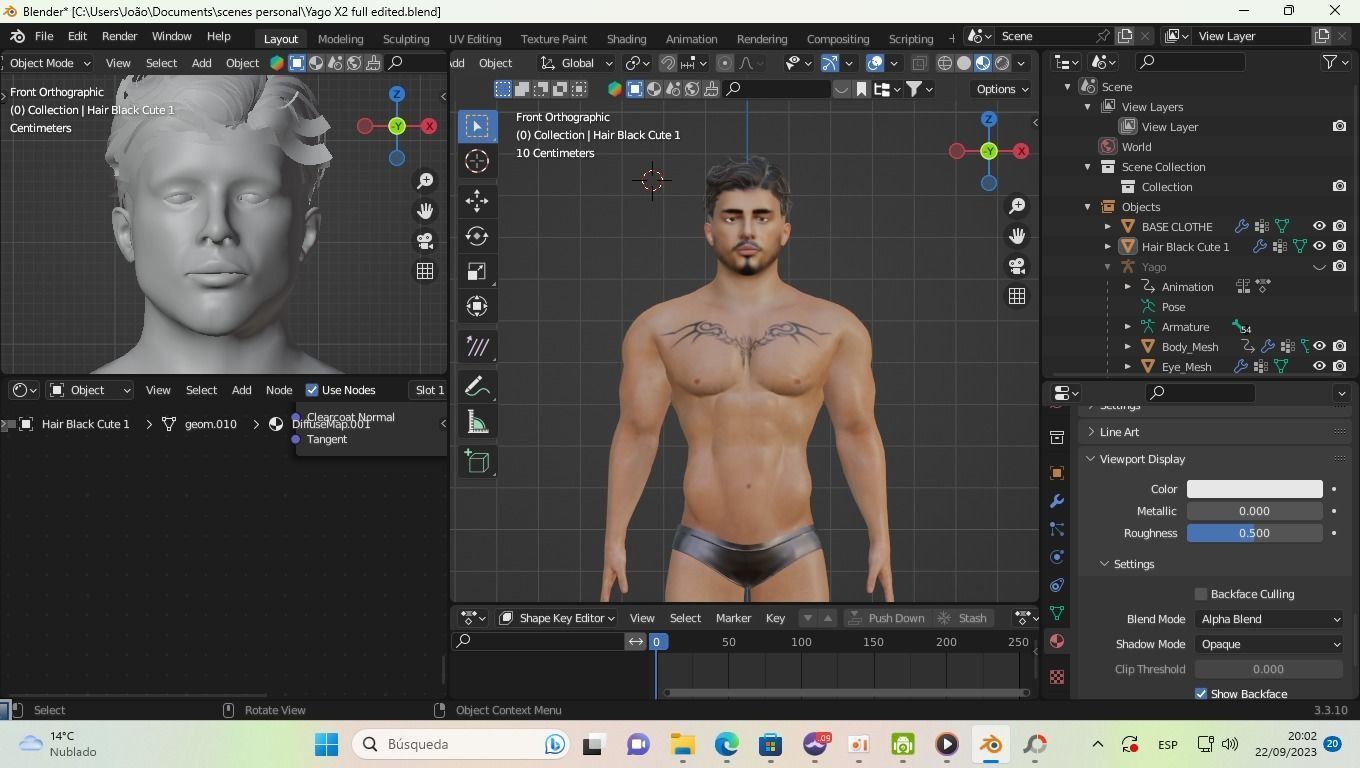Switch to Animation workspace tab
1360x768 pixels.
(691, 39)
